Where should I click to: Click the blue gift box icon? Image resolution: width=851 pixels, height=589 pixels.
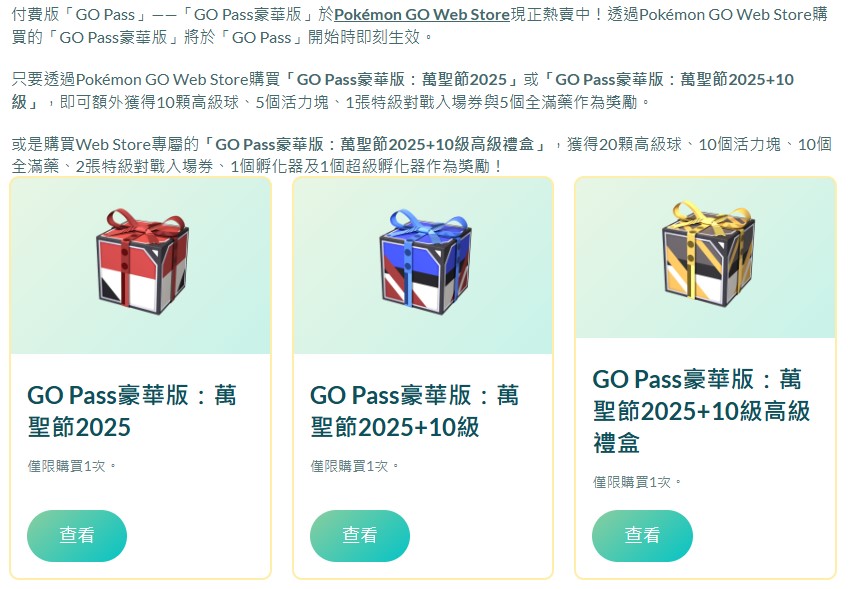coord(425,262)
